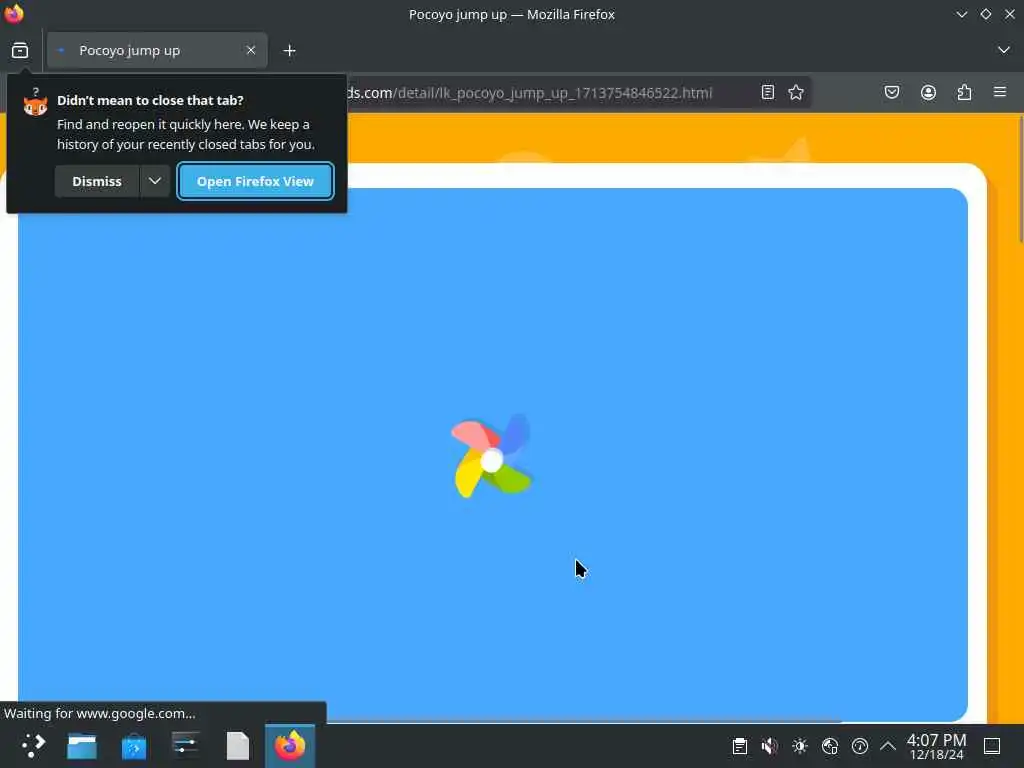Open the brightness tray icon
The height and width of the screenshot is (768, 1024).
click(x=800, y=746)
